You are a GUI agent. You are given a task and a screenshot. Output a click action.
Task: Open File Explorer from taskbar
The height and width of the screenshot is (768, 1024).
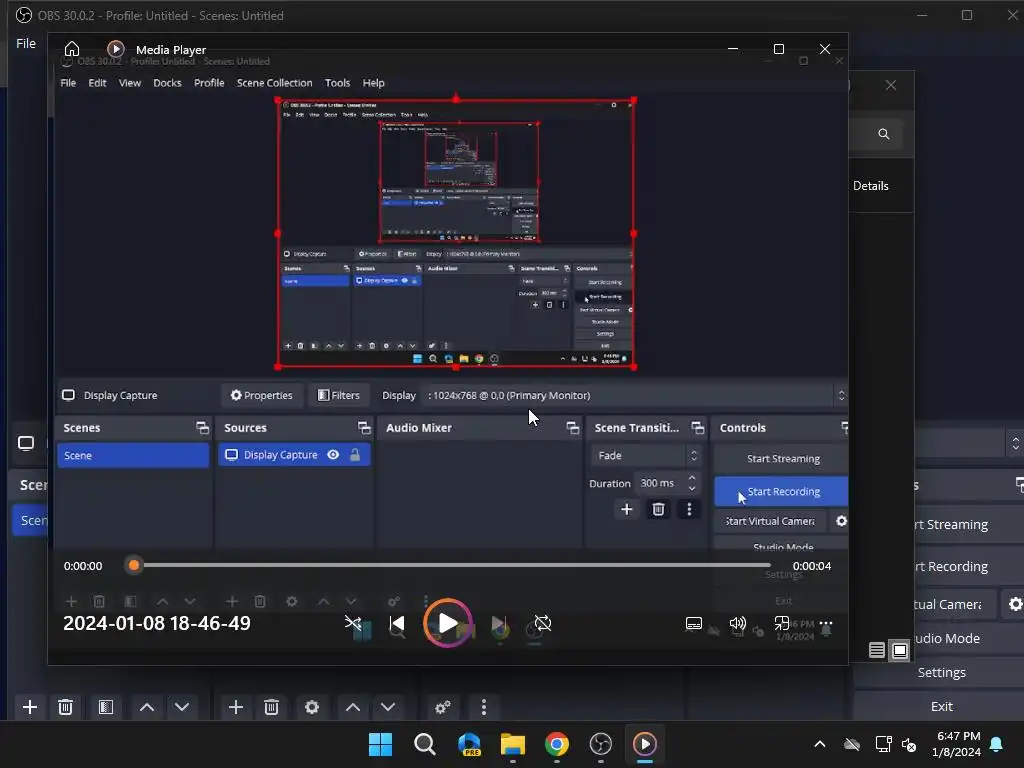[513, 744]
